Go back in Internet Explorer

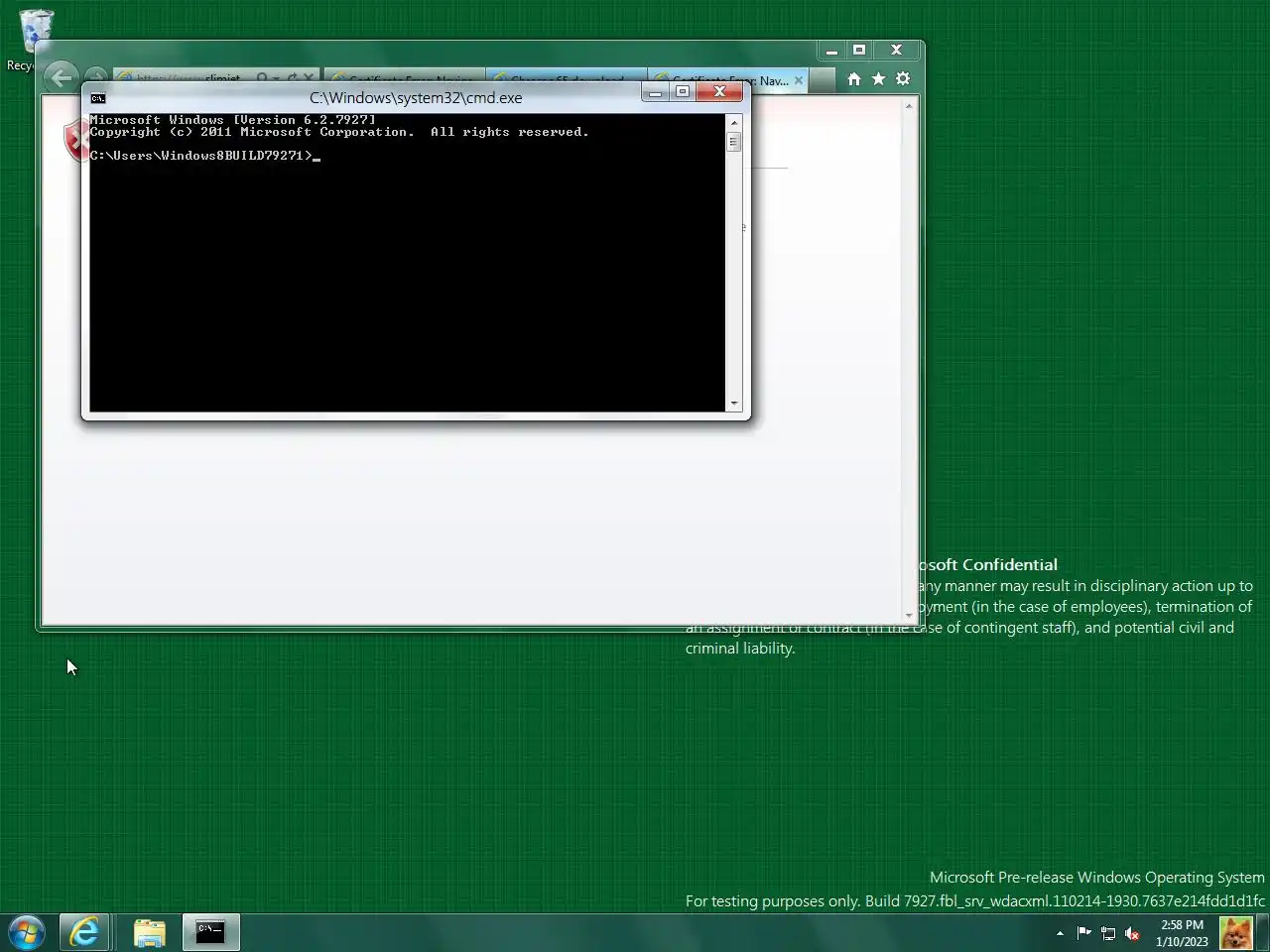[x=61, y=77]
